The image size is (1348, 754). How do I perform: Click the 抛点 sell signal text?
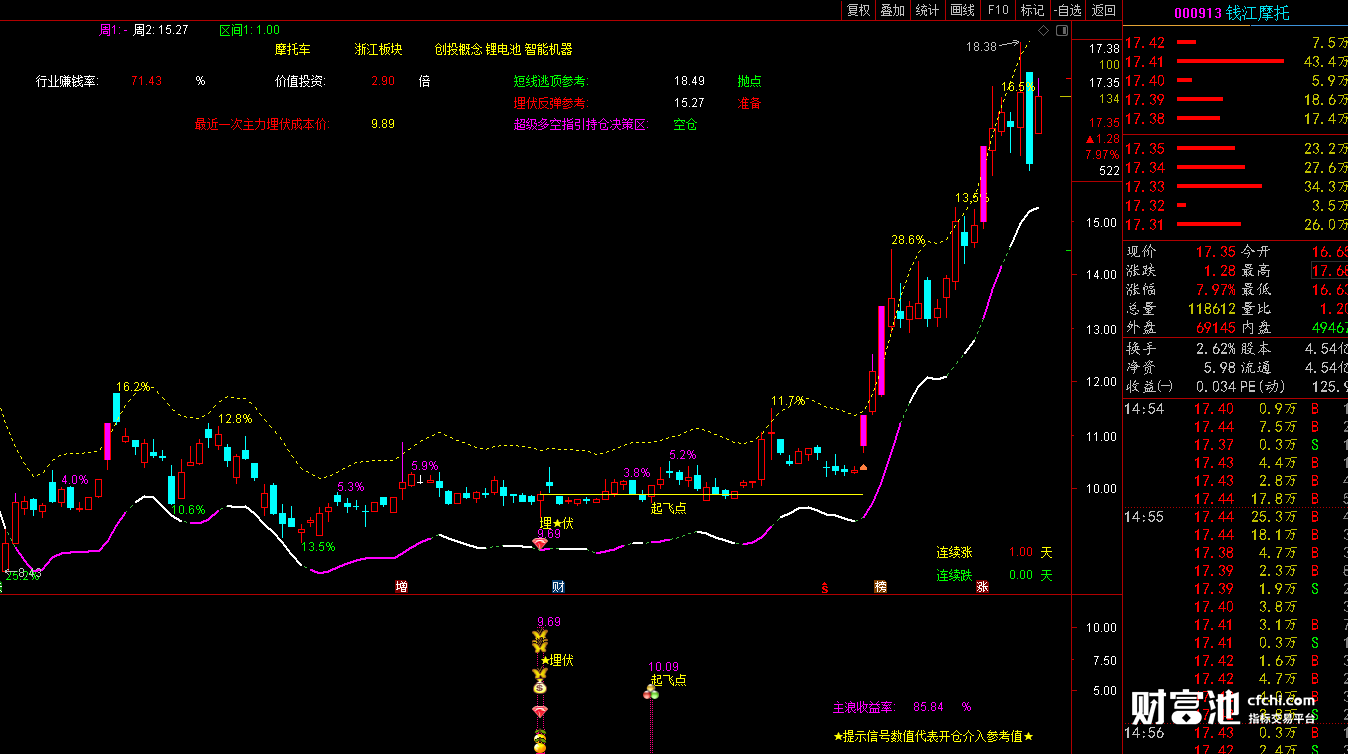click(749, 81)
